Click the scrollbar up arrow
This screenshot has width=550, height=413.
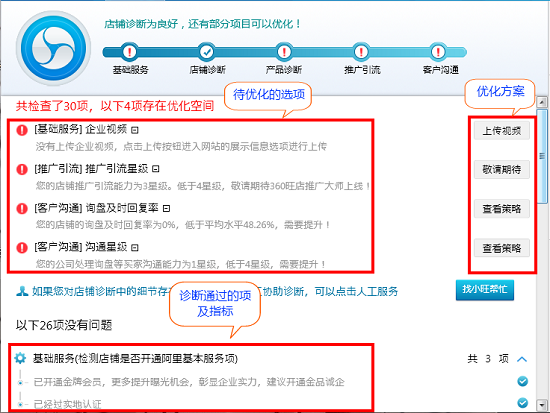[542, 102]
